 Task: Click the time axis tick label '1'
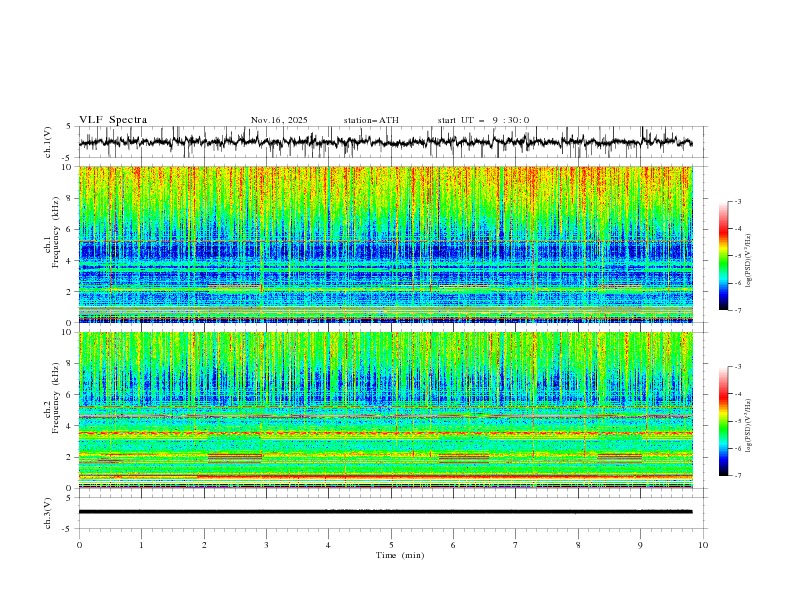coord(141,545)
